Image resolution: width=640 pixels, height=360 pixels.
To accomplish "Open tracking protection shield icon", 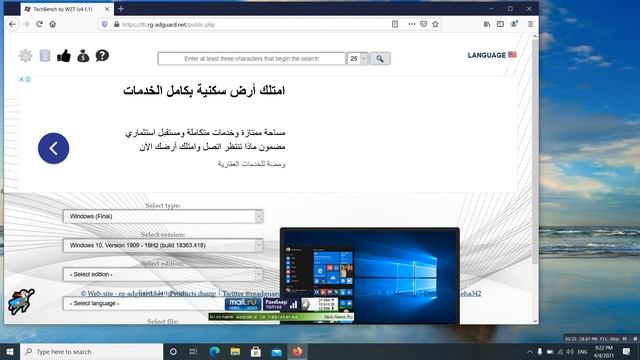I will 104,24.
